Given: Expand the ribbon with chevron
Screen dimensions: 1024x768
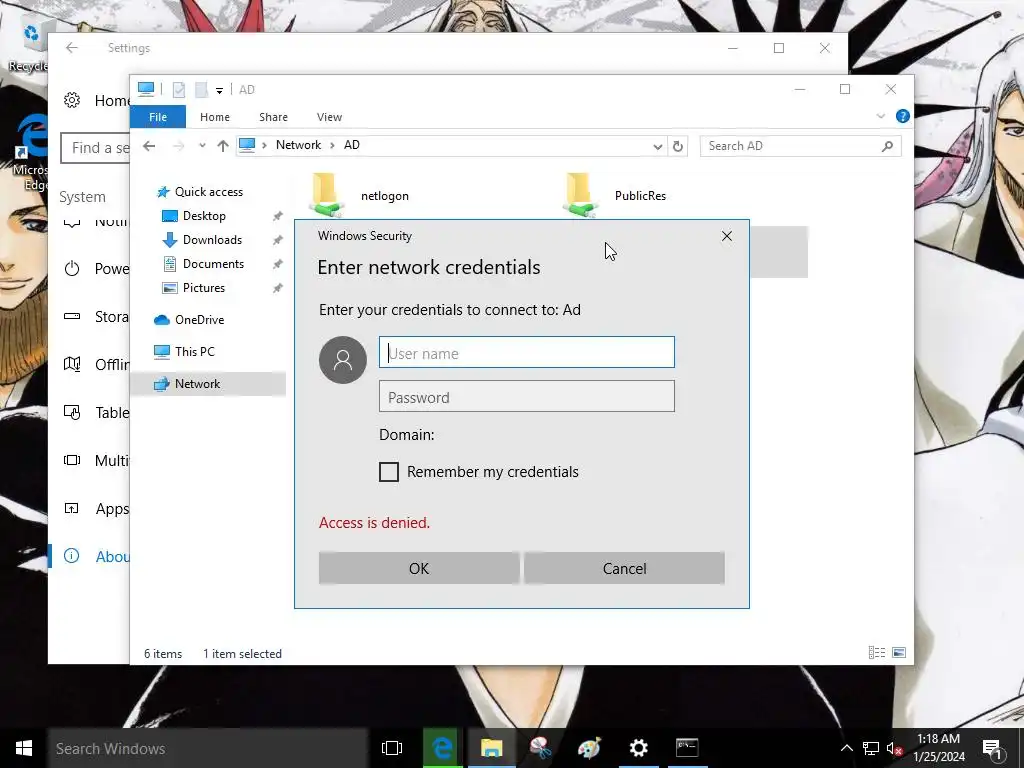Looking at the screenshot, I should click(x=880, y=116).
